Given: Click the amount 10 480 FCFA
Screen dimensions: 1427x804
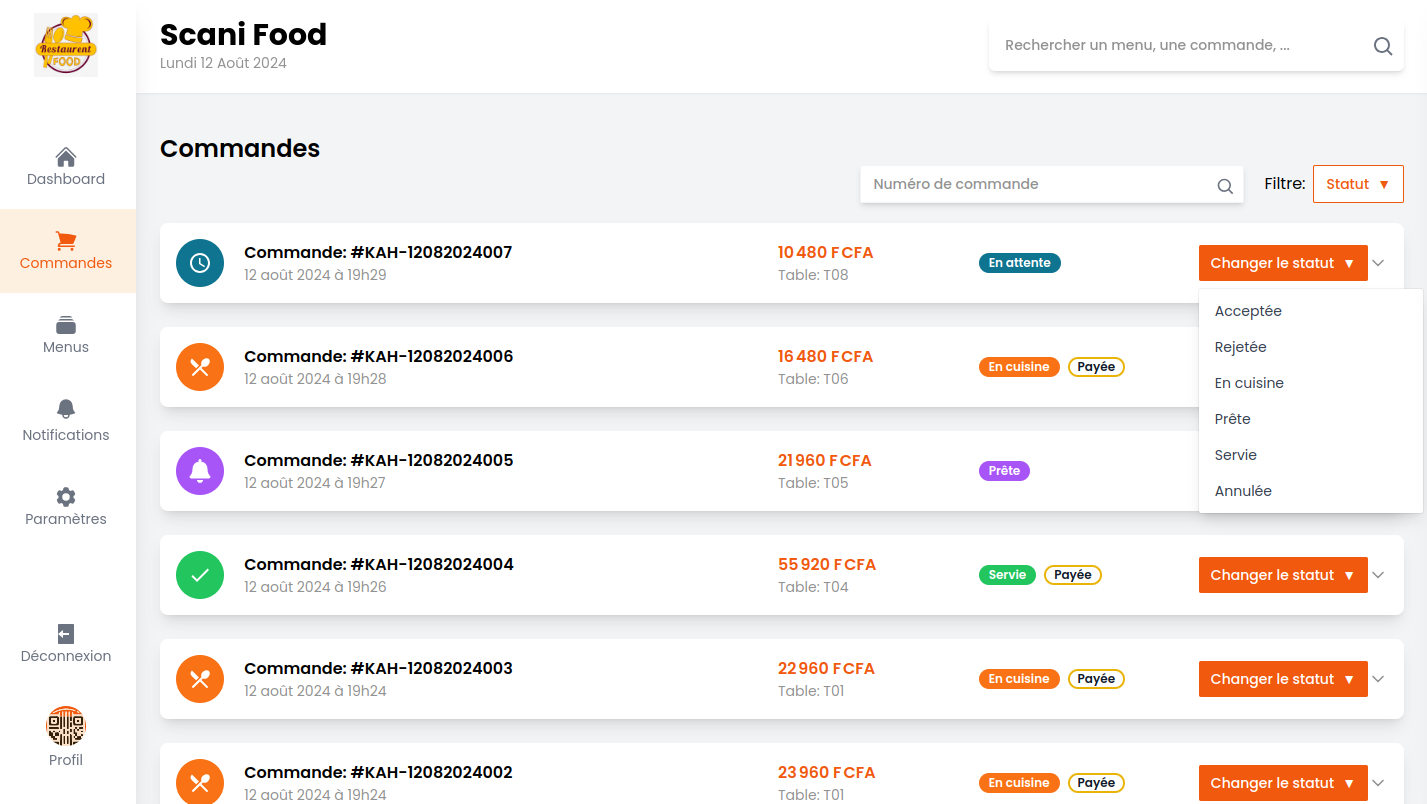Looking at the screenshot, I should click(826, 253).
